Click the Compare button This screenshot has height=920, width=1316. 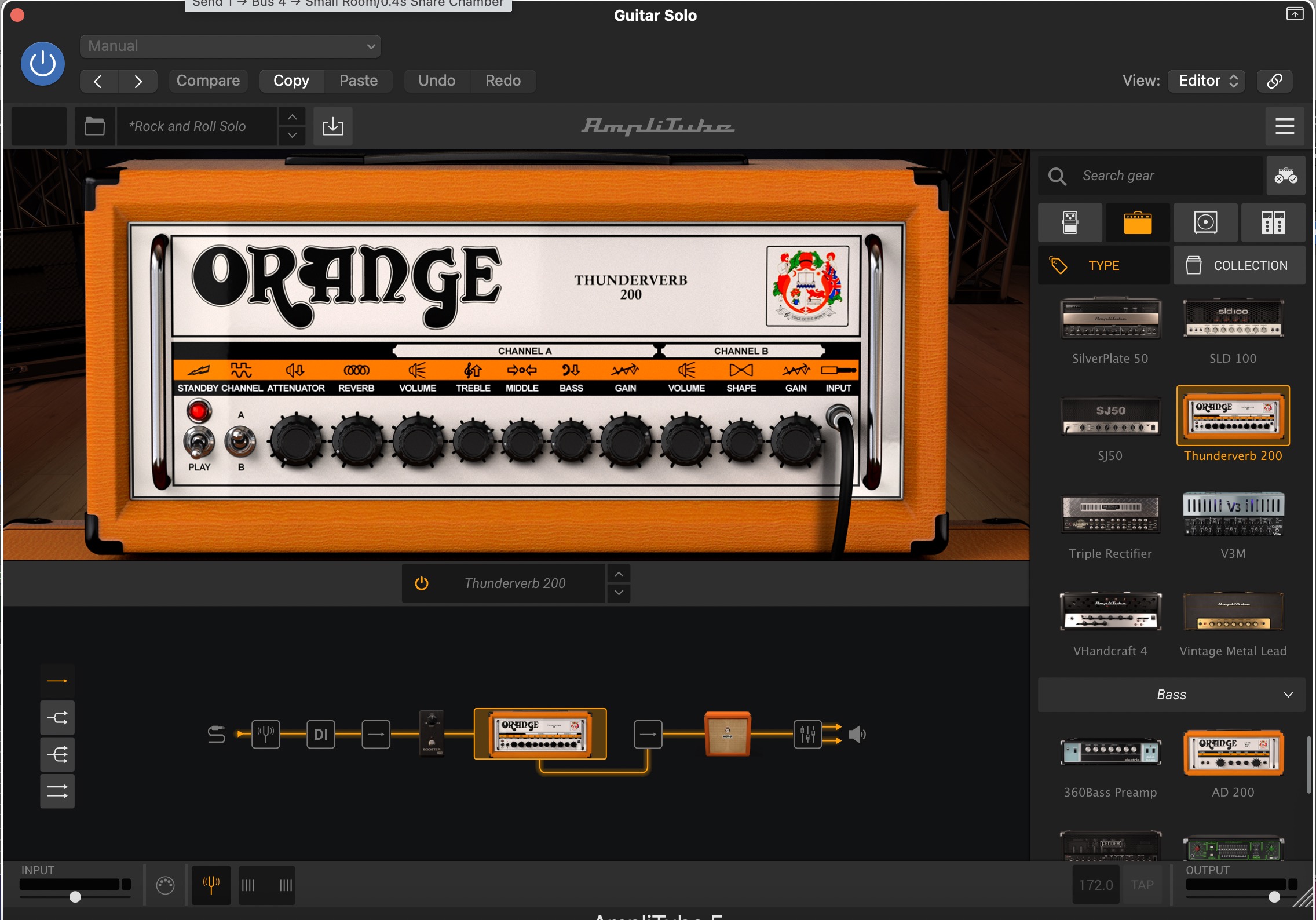tap(208, 81)
